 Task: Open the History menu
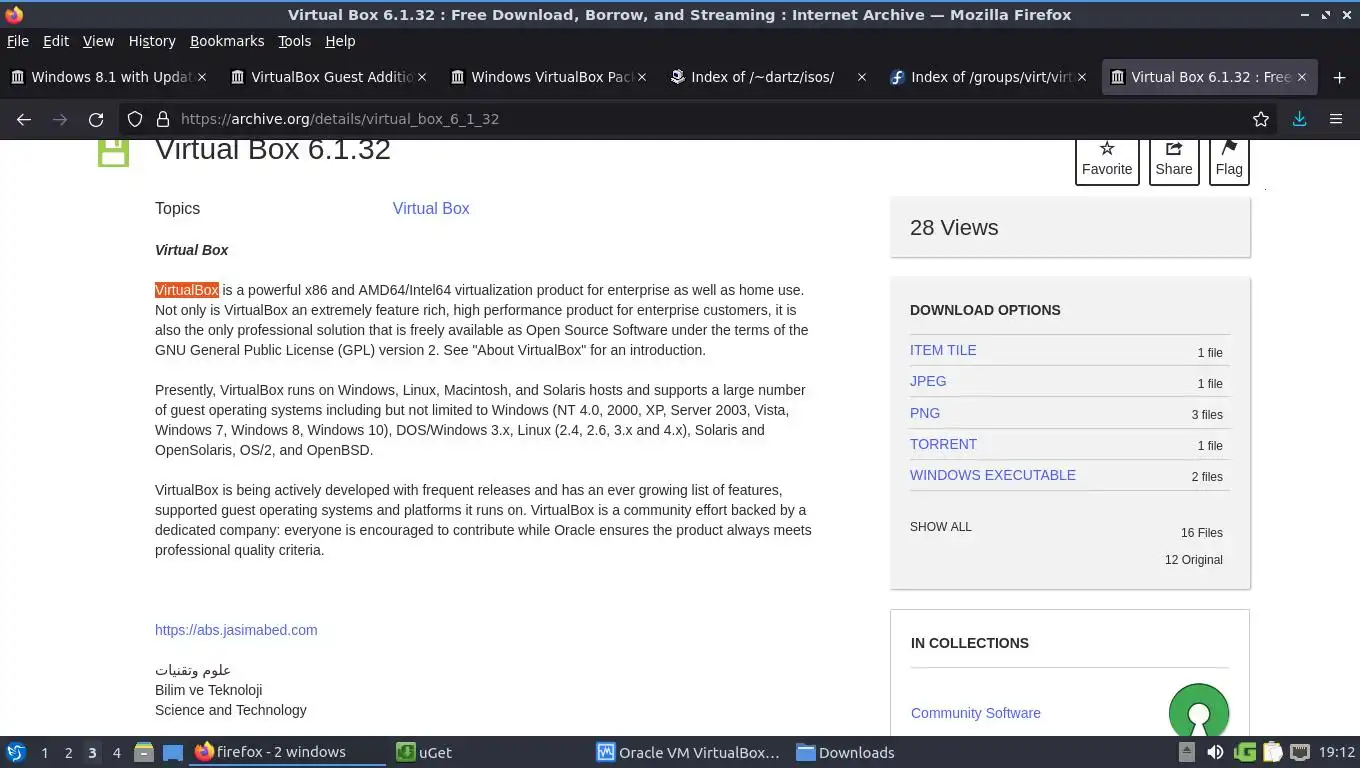pyautogui.click(x=152, y=41)
